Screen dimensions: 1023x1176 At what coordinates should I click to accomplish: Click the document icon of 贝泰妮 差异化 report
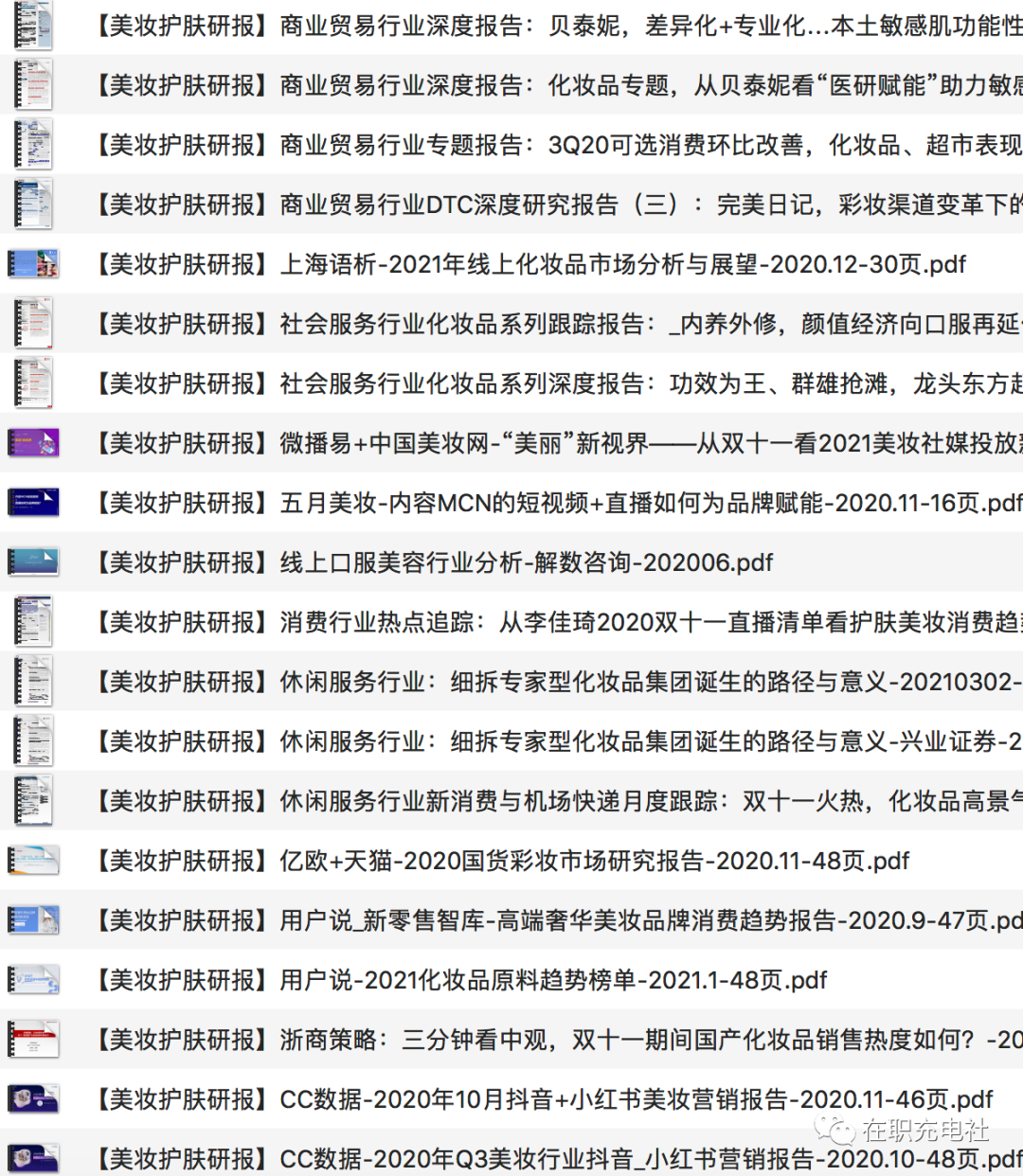click(33, 26)
